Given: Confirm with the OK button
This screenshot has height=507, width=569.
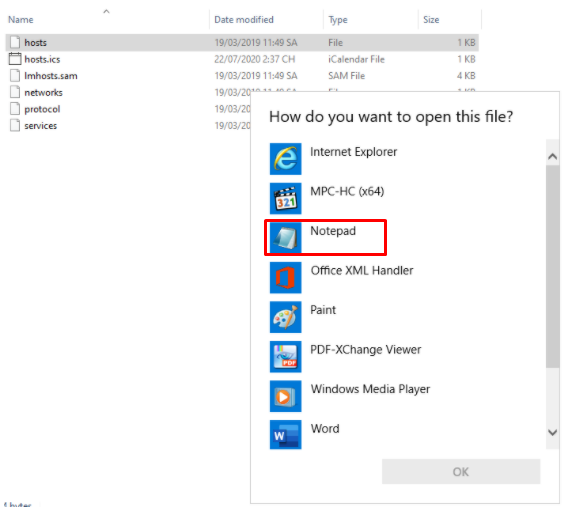Looking at the screenshot, I should coord(461,471).
